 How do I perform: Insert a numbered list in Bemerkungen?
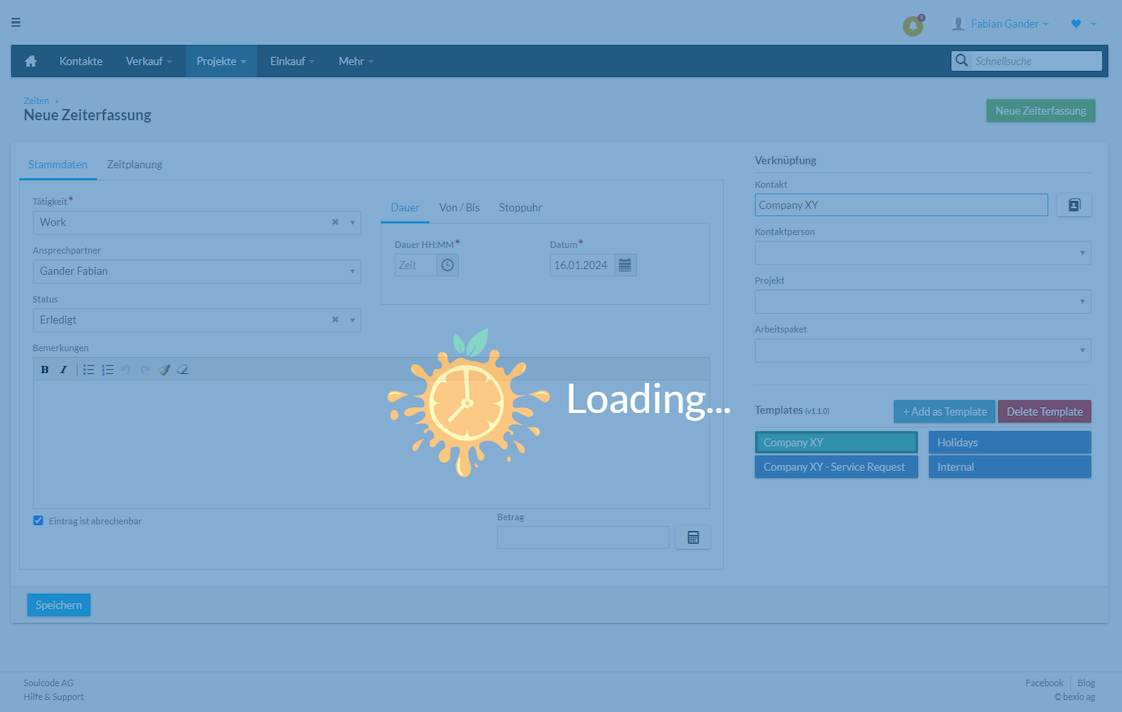[107, 369]
